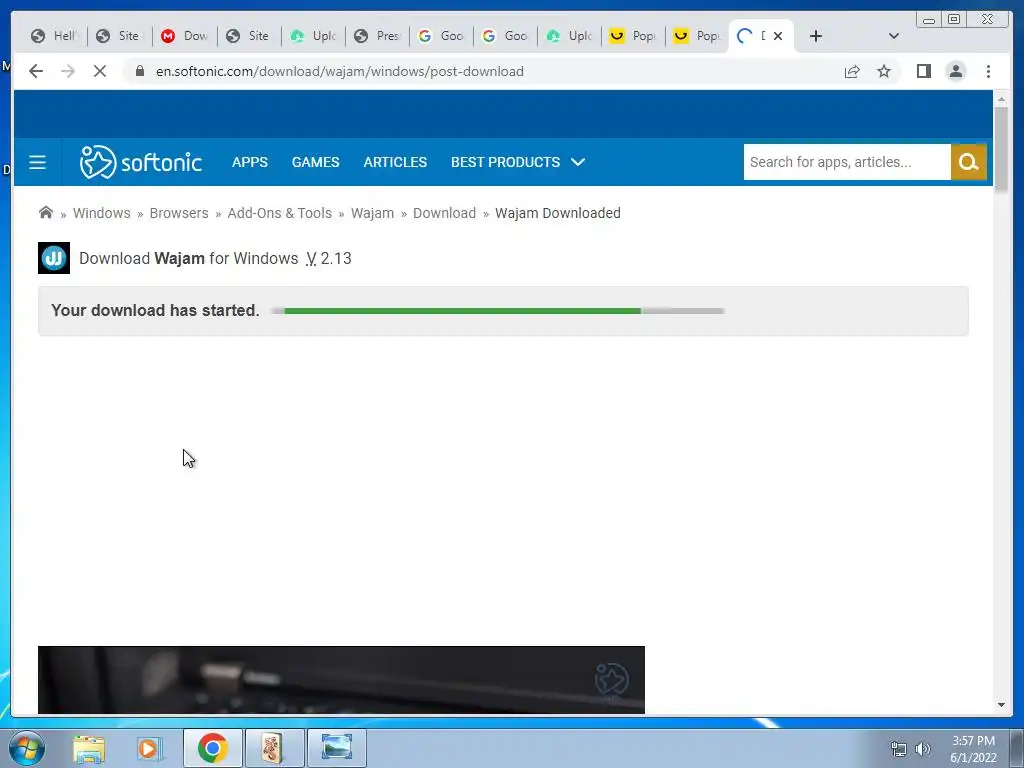Click the video thumbnail at page bottom

(x=341, y=680)
